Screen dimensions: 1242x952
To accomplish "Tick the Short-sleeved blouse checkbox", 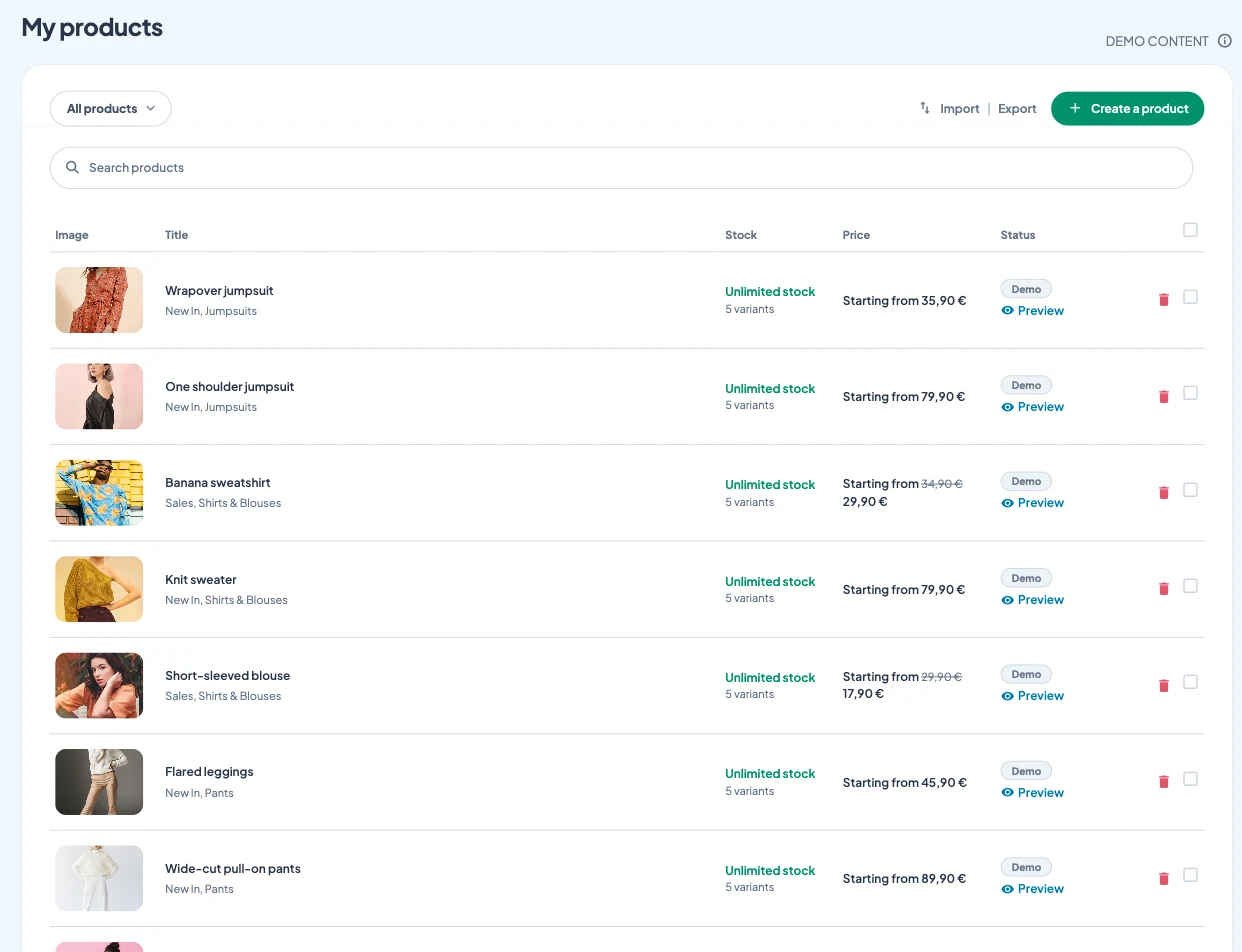I will pyautogui.click(x=1190, y=682).
